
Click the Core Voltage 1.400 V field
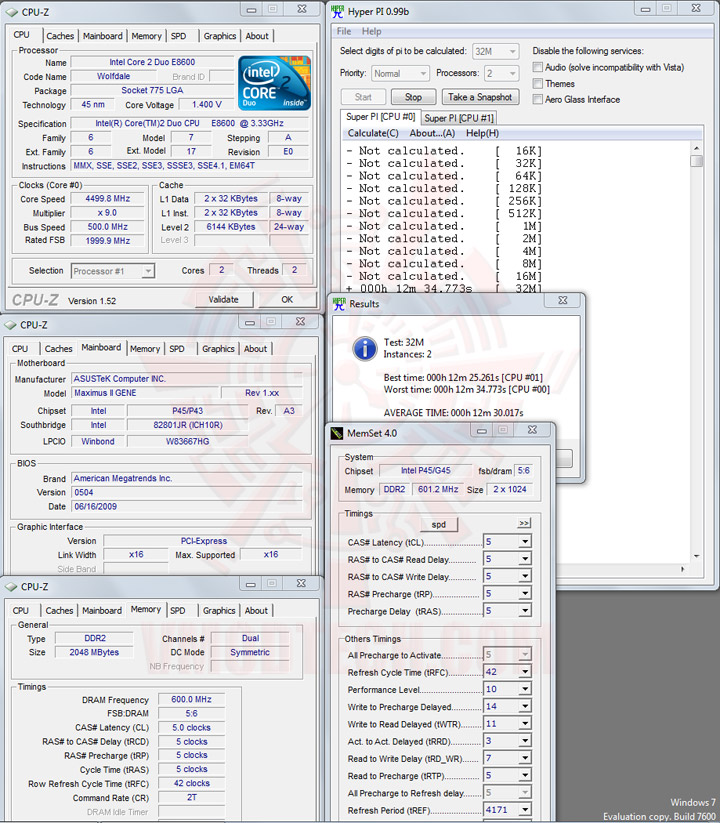(206, 104)
